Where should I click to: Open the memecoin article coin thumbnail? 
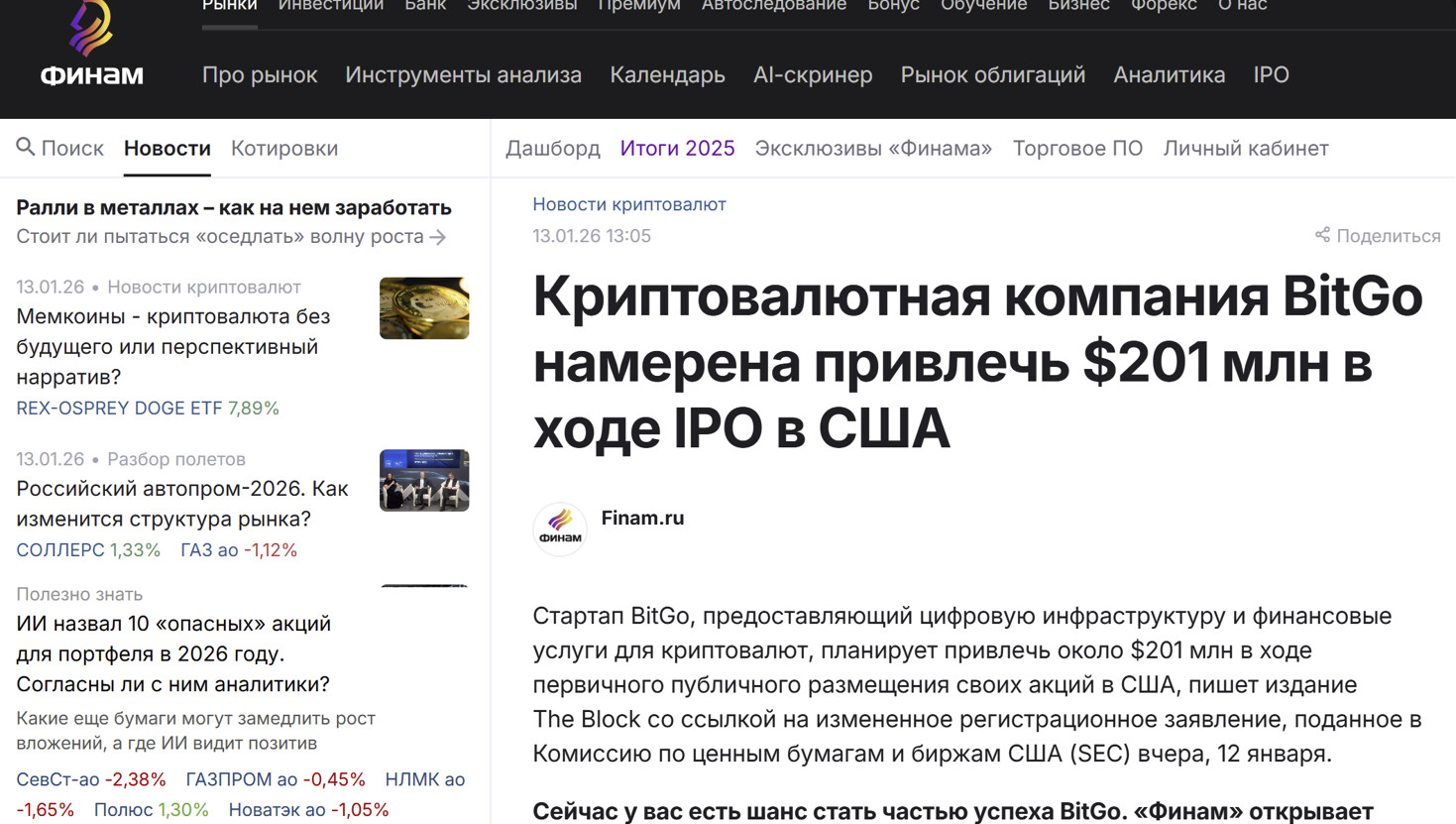pyautogui.click(x=423, y=308)
